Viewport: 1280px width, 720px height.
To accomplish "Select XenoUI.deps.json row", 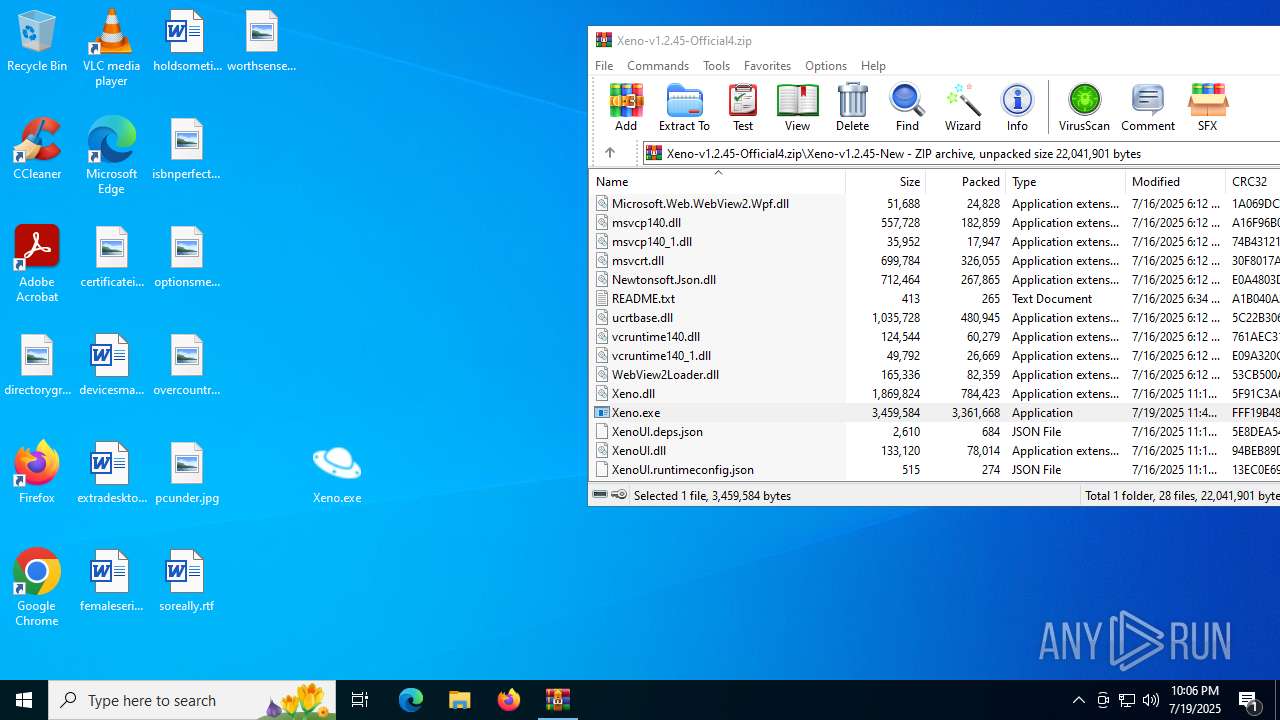I will point(934,431).
